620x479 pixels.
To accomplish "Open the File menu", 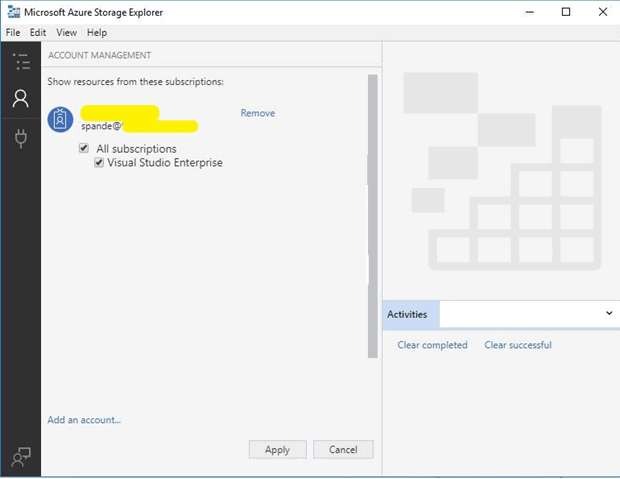I will (x=13, y=32).
